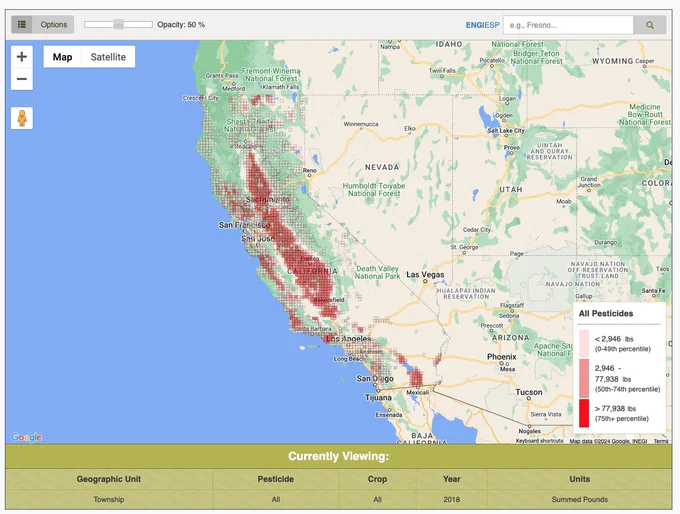Click the Geographic Unit column header
The image size is (680, 514).
109,479
